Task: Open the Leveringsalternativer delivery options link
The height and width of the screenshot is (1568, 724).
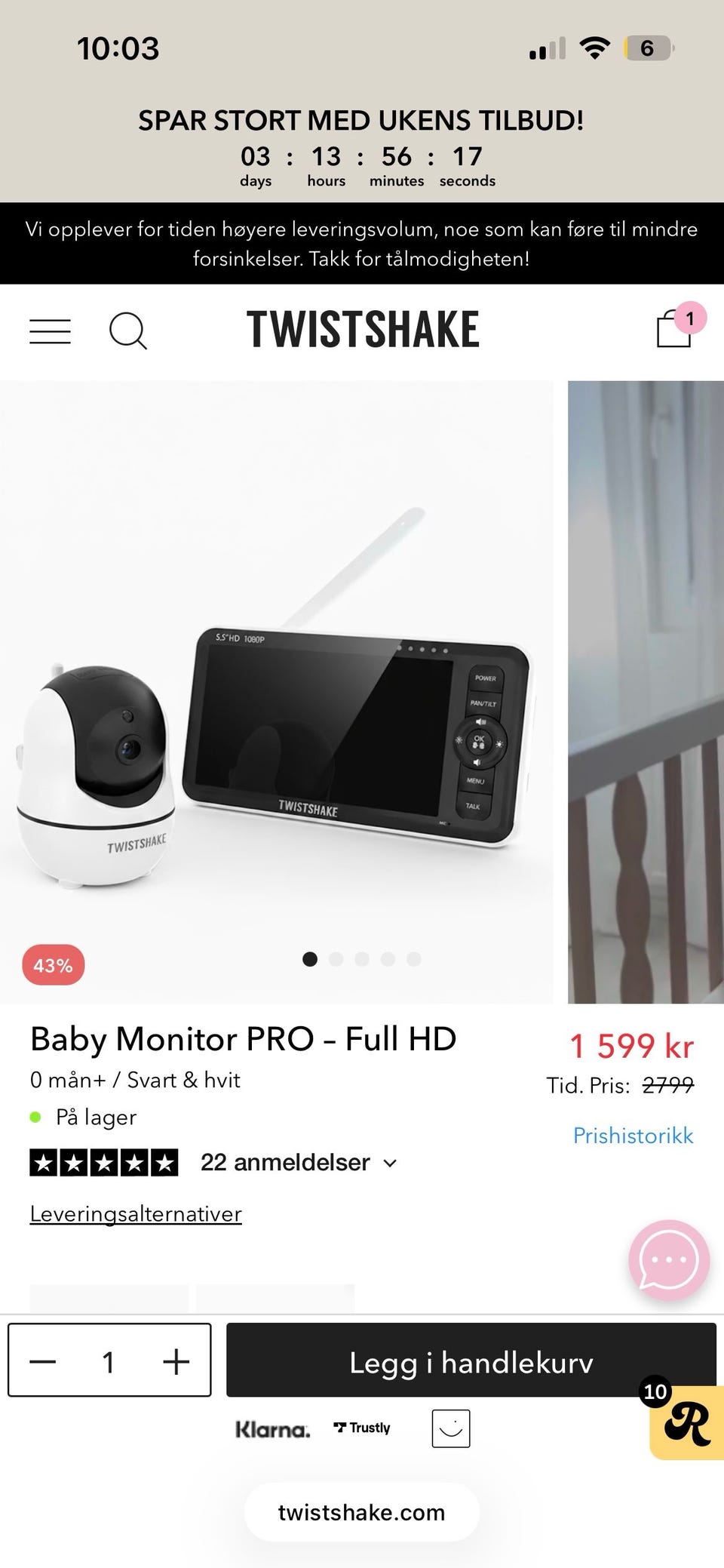Action: pyautogui.click(x=136, y=1214)
